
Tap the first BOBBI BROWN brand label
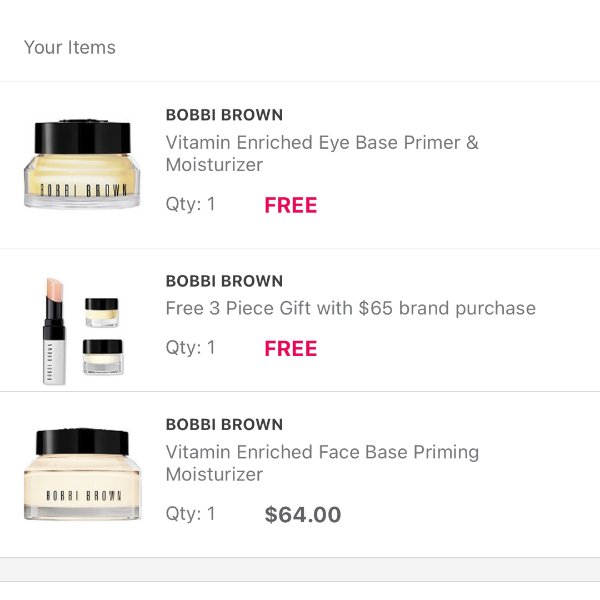tap(224, 115)
